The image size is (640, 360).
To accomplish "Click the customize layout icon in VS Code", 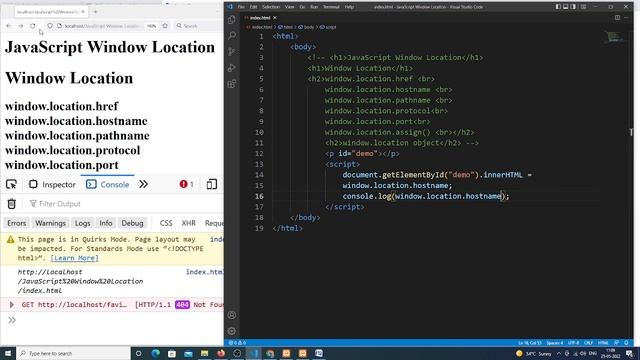I will [x=583, y=7].
